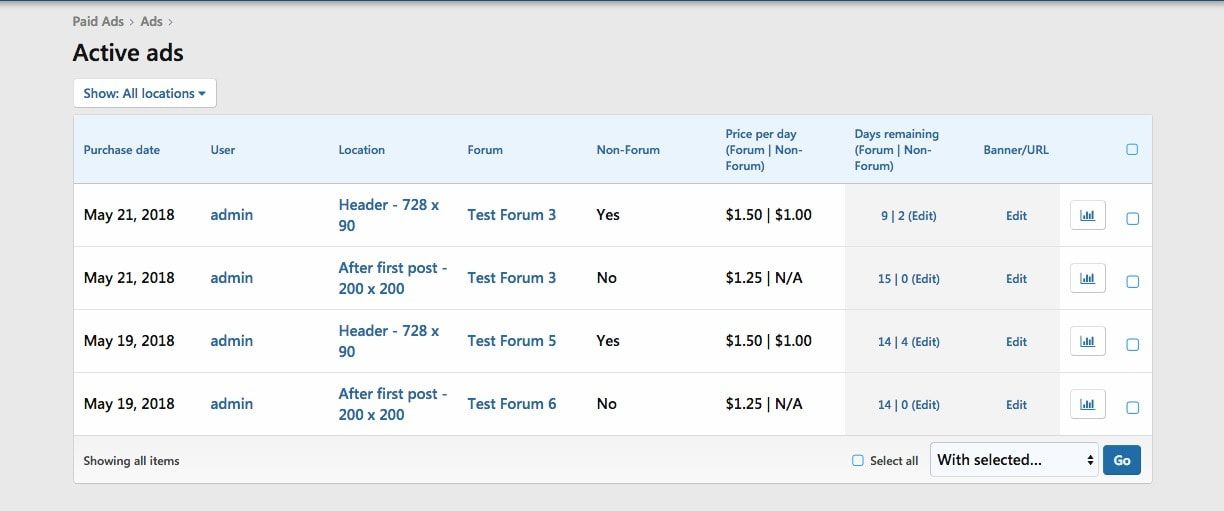Open stats chart for Test Forum 6 ad
This screenshot has height=511, width=1224.
[1087, 404]
